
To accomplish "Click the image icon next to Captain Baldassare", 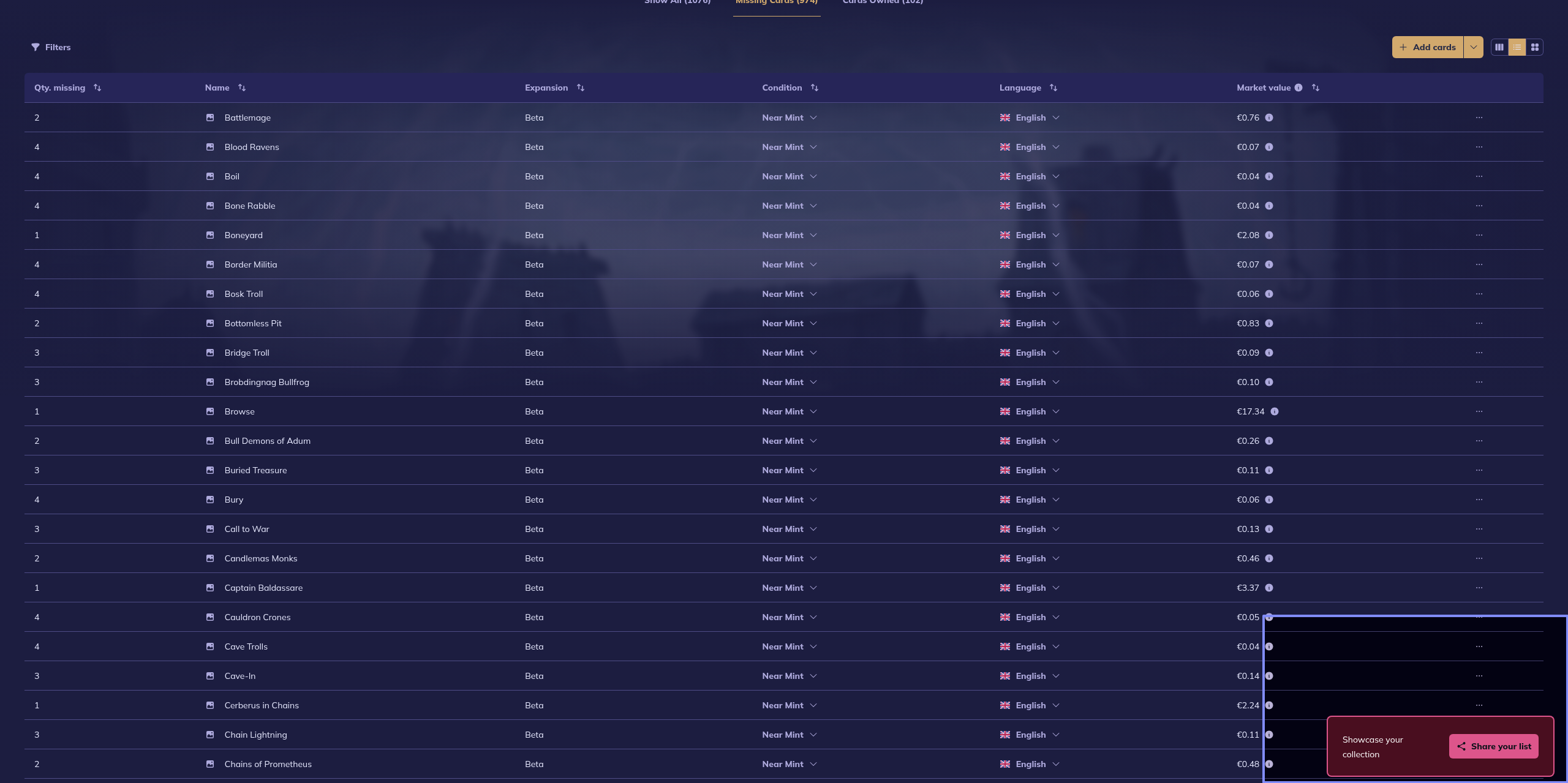I will point(210,588).
